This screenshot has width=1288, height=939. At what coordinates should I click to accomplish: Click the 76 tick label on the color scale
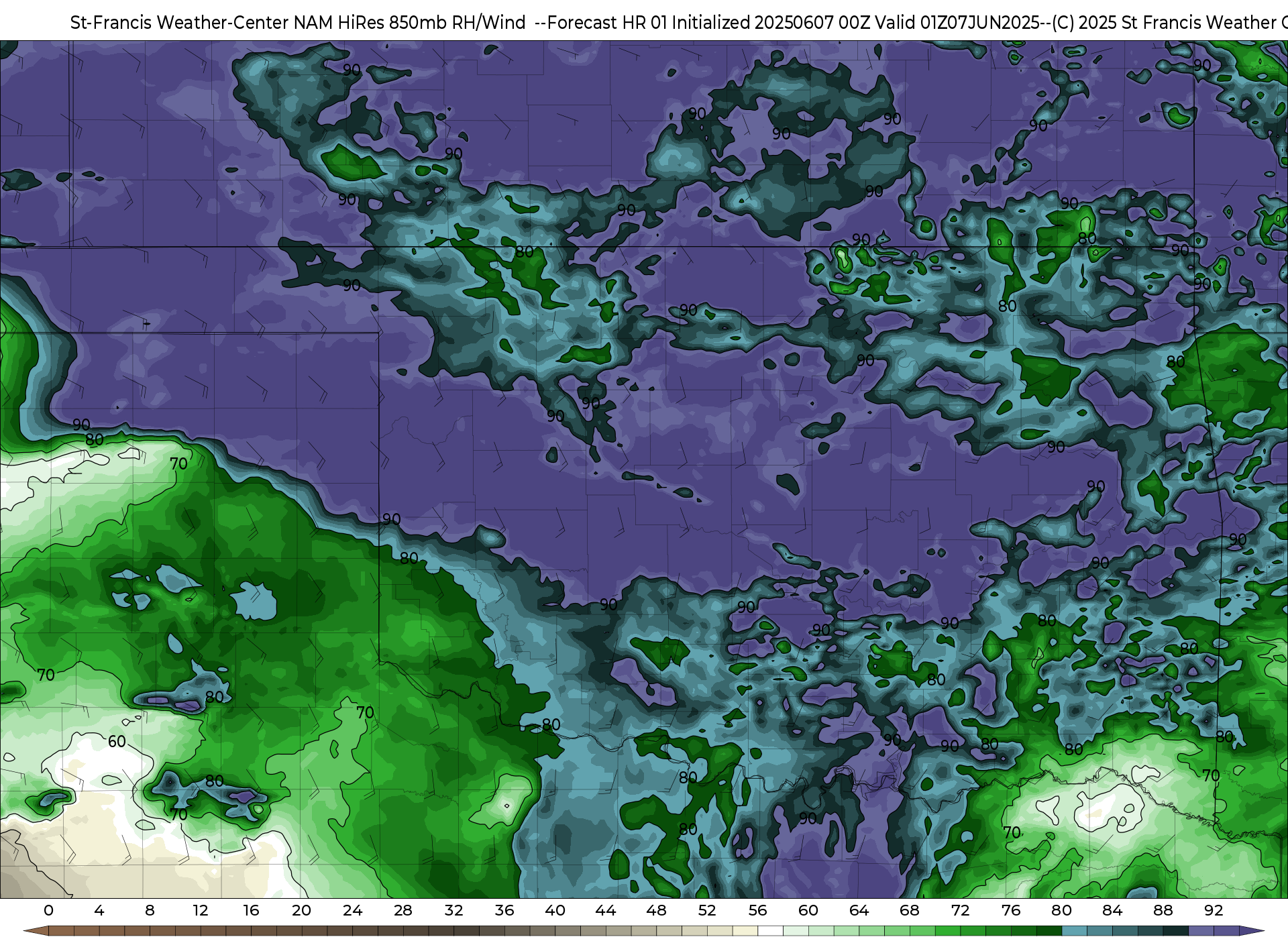(x=1011, y=910)
